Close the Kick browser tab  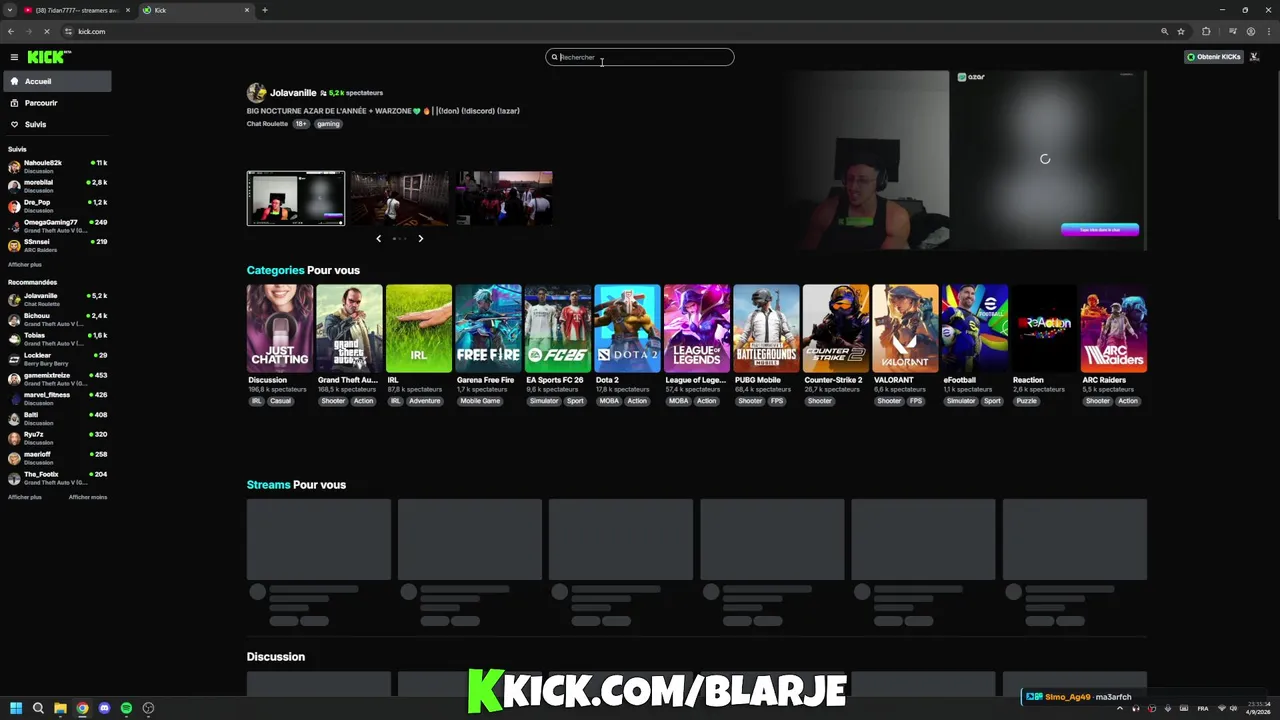point(247,10)
